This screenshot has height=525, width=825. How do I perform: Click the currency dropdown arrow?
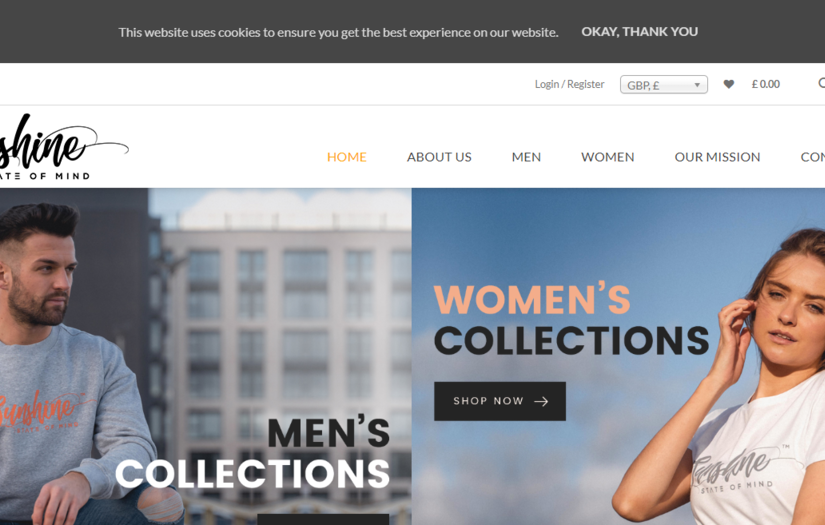point(697,85)
